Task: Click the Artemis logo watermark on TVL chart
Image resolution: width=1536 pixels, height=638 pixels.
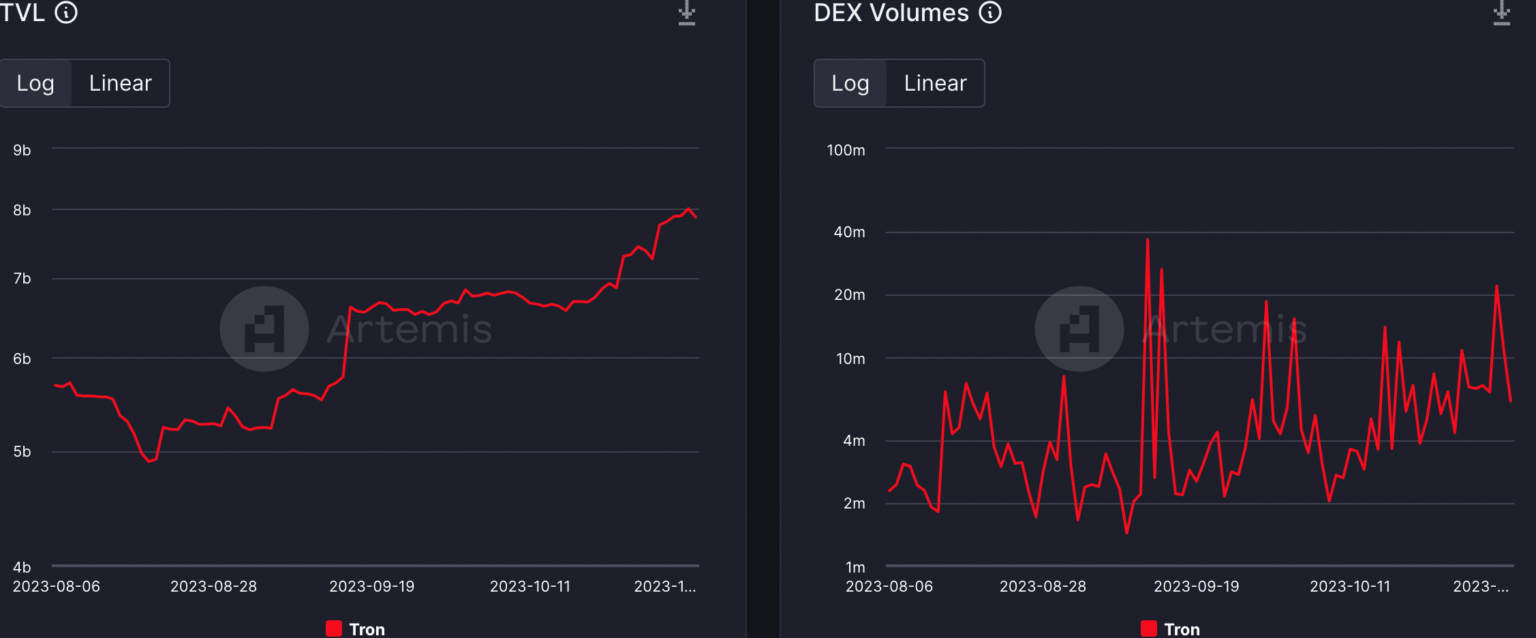Action: pyautogui.click(x=264, y=329)
